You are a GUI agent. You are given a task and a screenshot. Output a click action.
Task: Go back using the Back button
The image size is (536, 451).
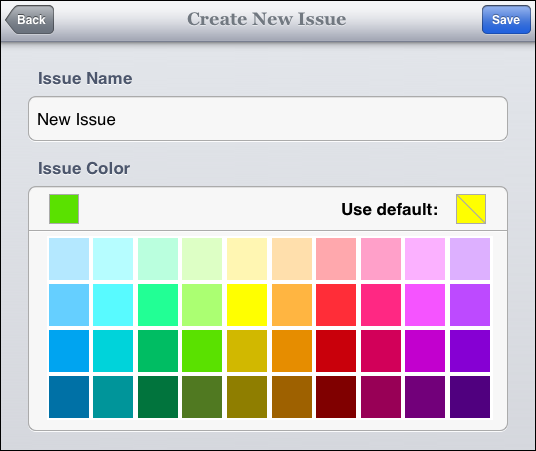30,19
